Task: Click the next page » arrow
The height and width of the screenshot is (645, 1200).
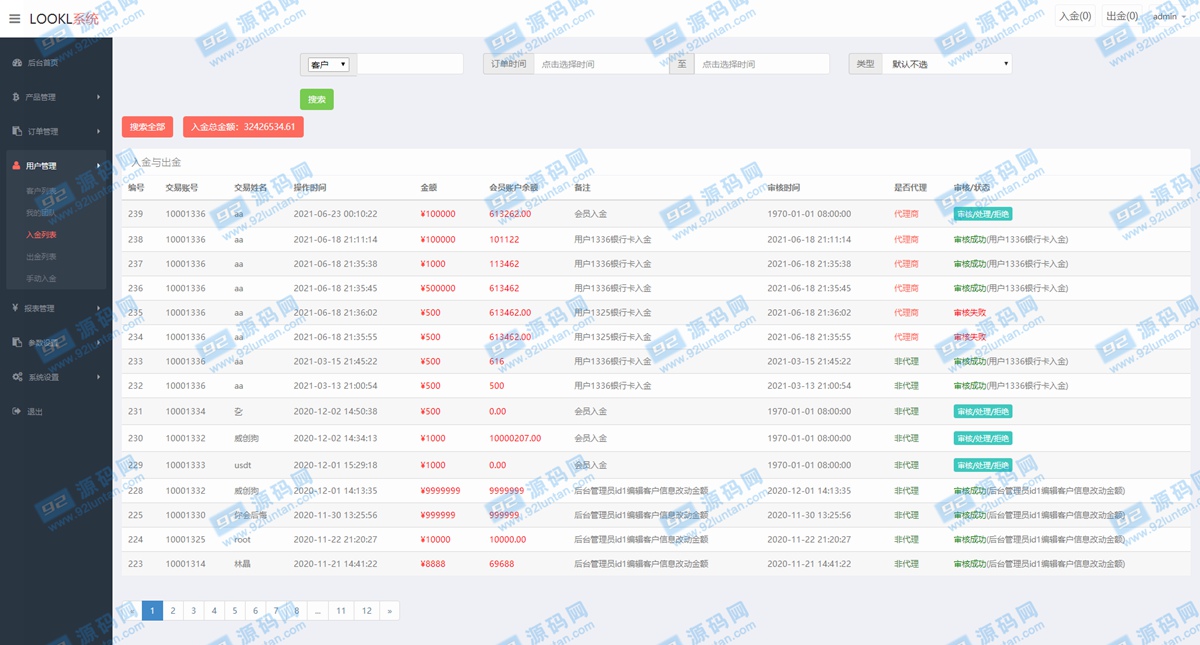Action: [x=390, y=610]
